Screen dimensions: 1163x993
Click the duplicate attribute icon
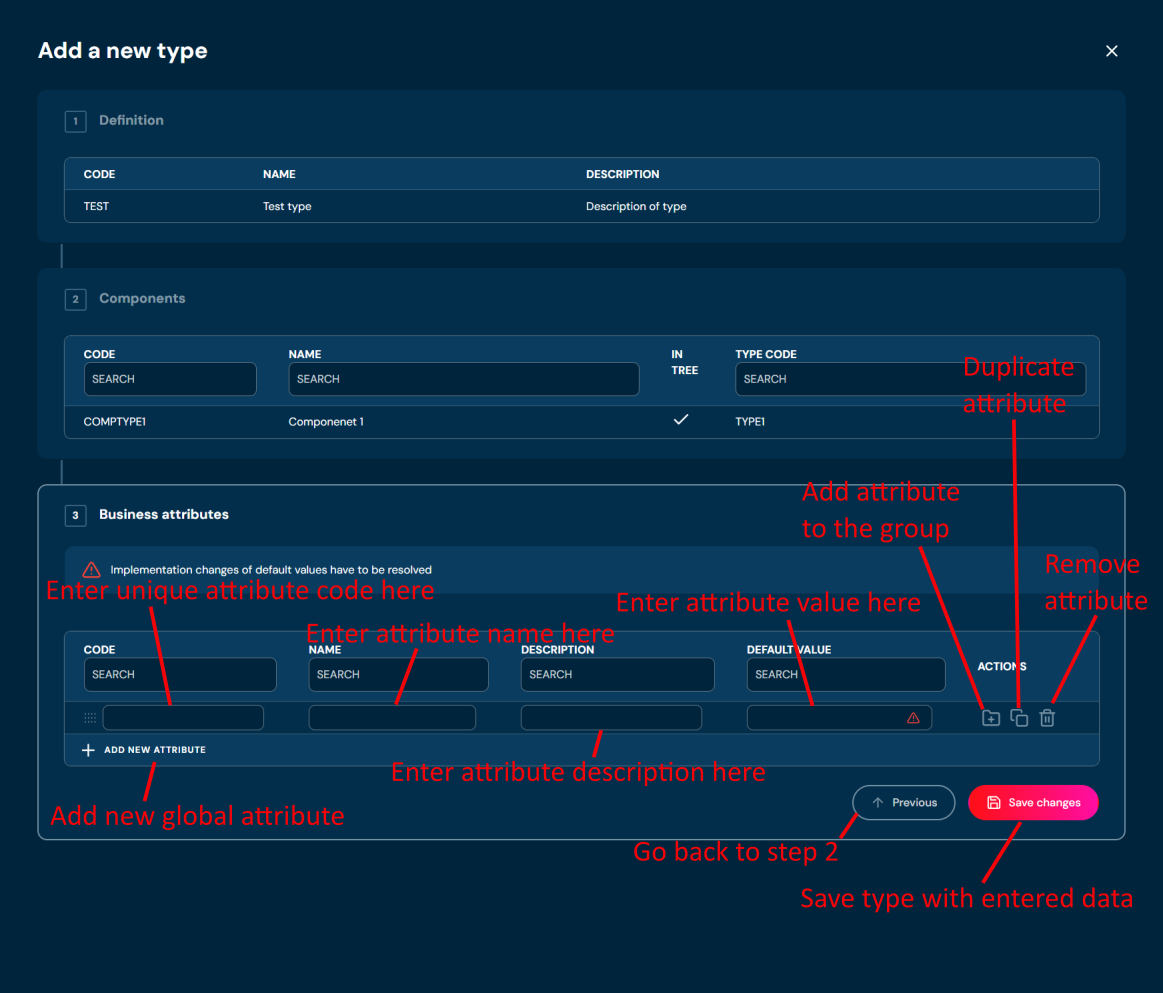coord(1019,718)
